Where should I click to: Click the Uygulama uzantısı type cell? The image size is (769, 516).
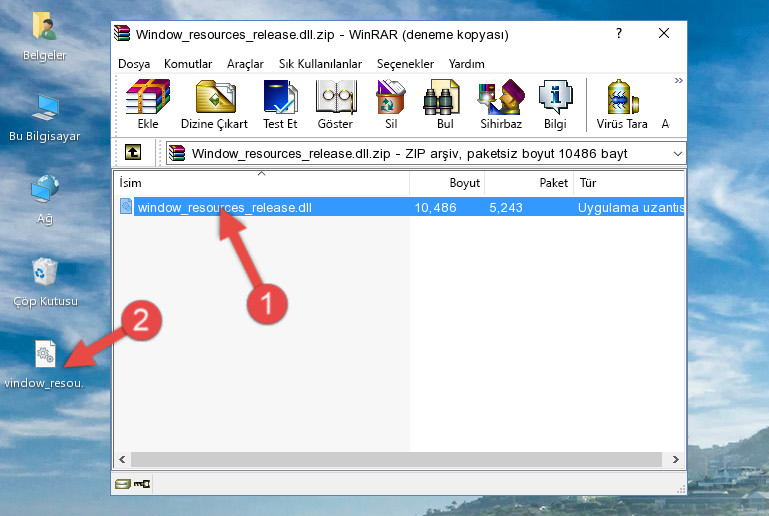point(630,207)
